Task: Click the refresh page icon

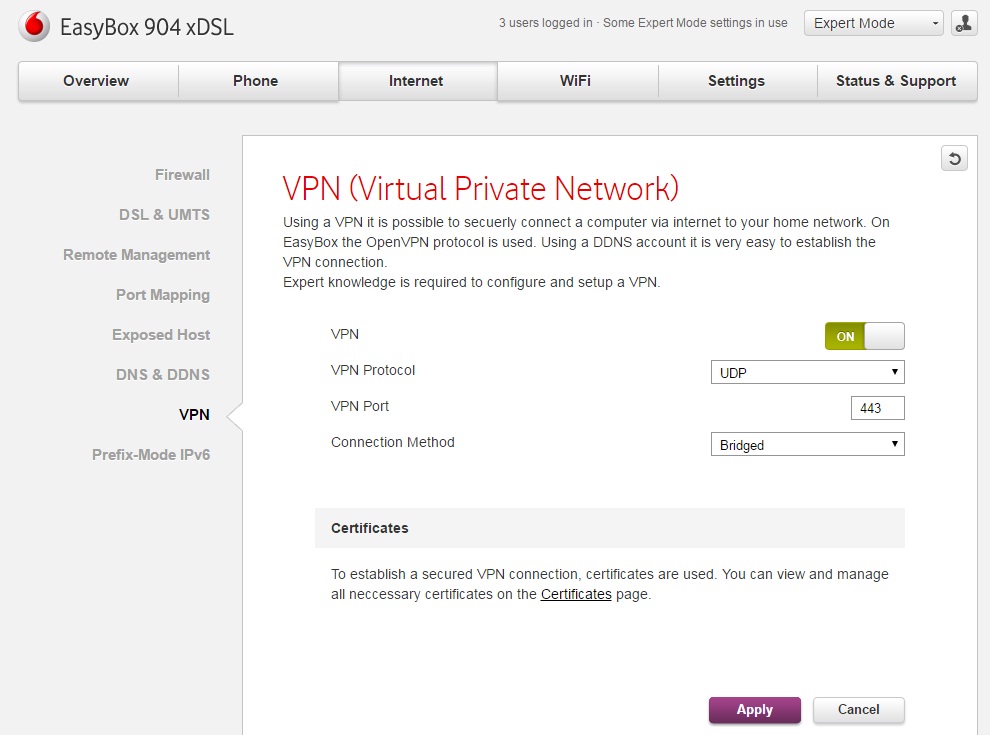Action: tap(954, 158)
